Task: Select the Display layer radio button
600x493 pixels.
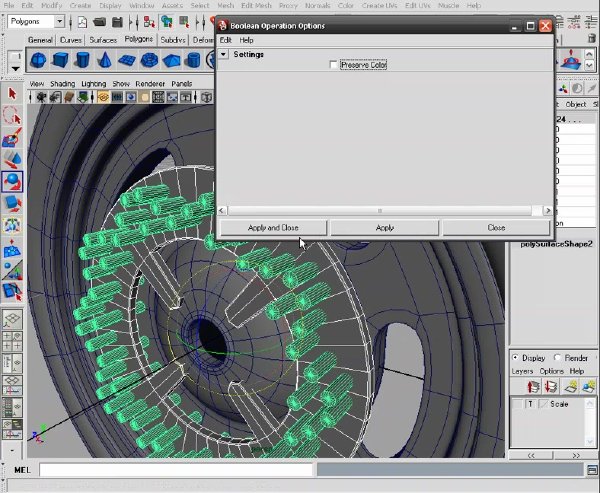Action: [x=515, y=358]
